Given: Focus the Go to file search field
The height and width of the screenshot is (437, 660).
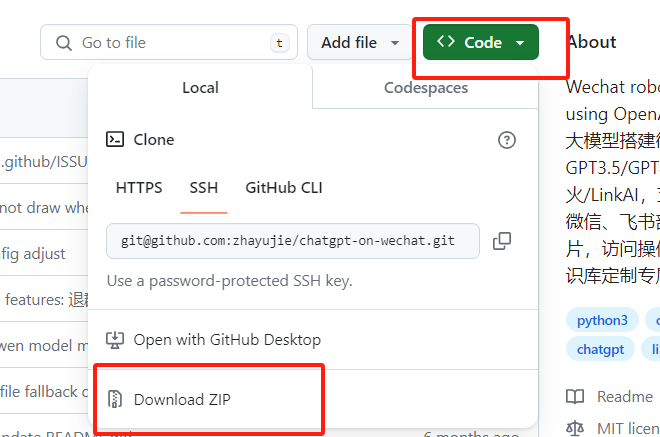Looking at the screenshot, I should coord(170,43).
